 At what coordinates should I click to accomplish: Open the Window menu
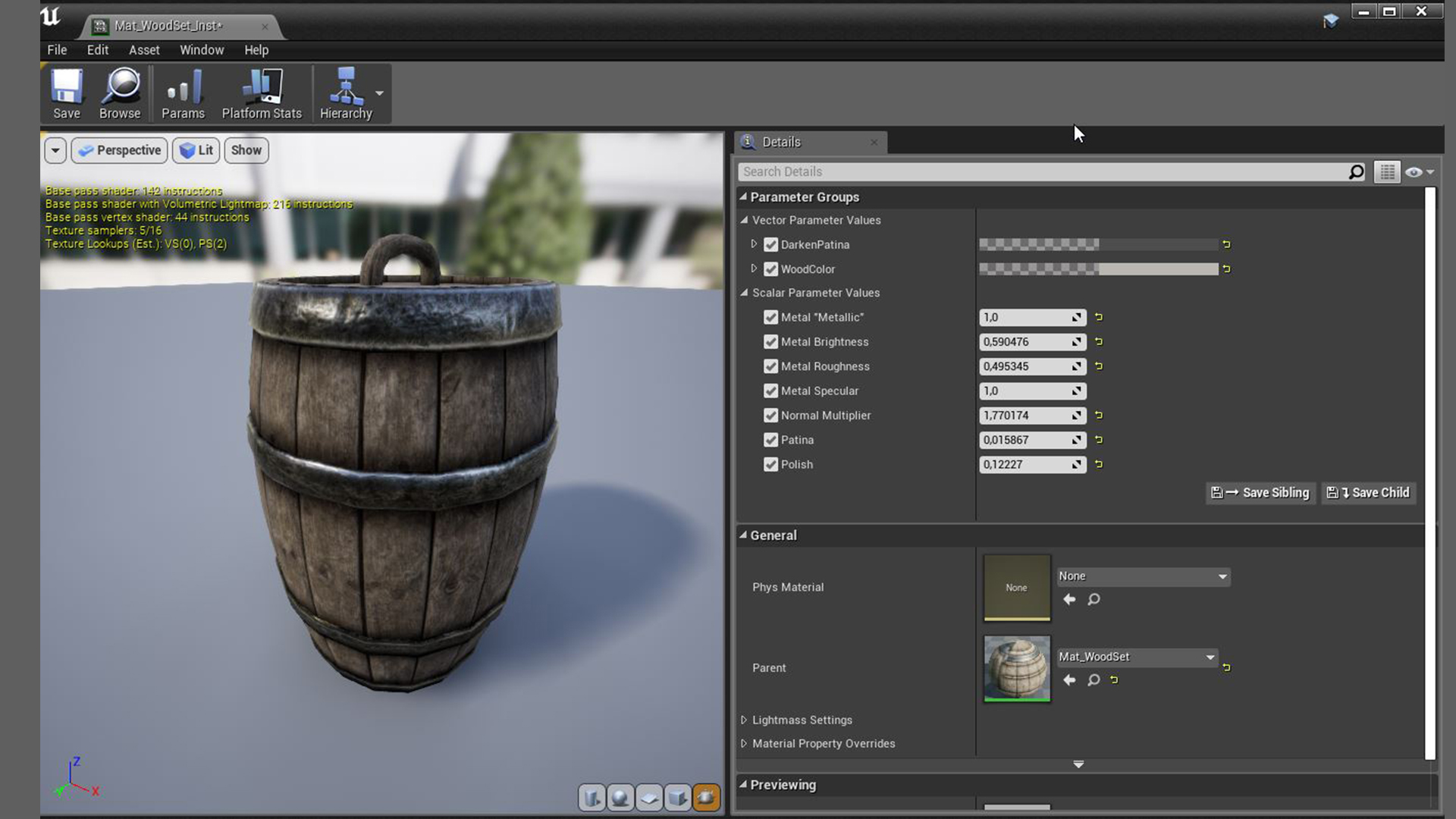coord(201,50)
